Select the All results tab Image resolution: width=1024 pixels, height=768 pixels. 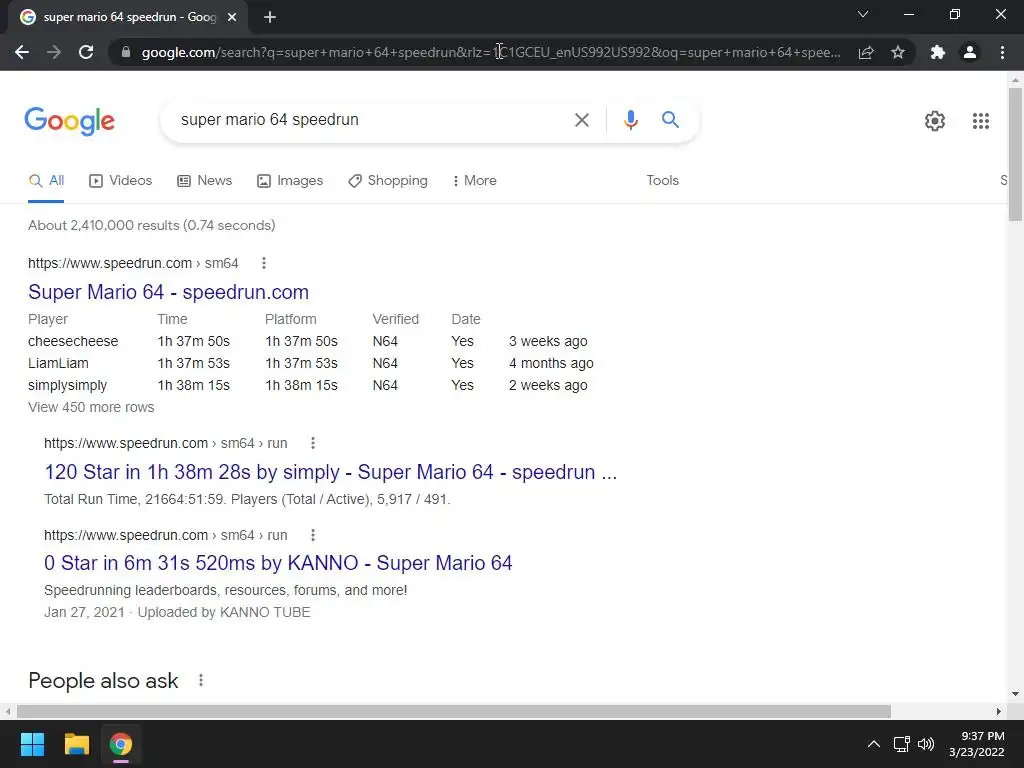pyautogui.click(x=46, y=181)
